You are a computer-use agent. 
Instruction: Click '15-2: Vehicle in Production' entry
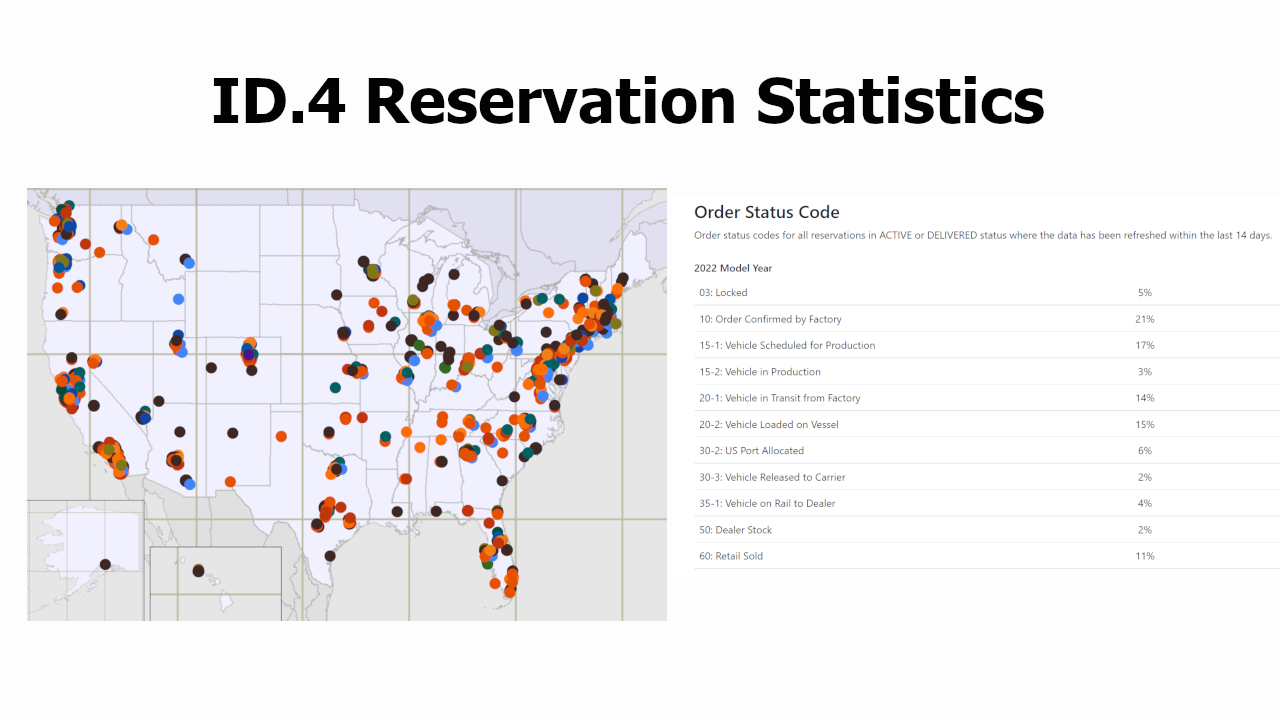[x=760, y=372]
